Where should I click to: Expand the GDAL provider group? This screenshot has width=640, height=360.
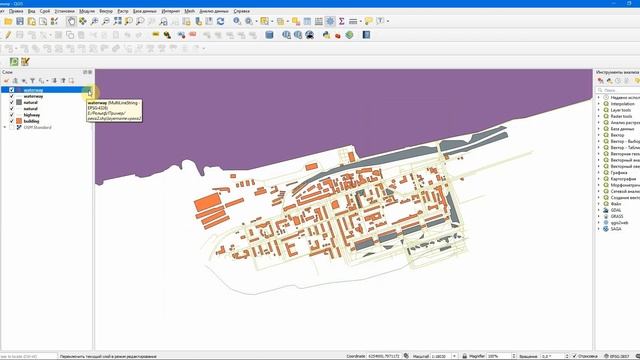[599, 210]
